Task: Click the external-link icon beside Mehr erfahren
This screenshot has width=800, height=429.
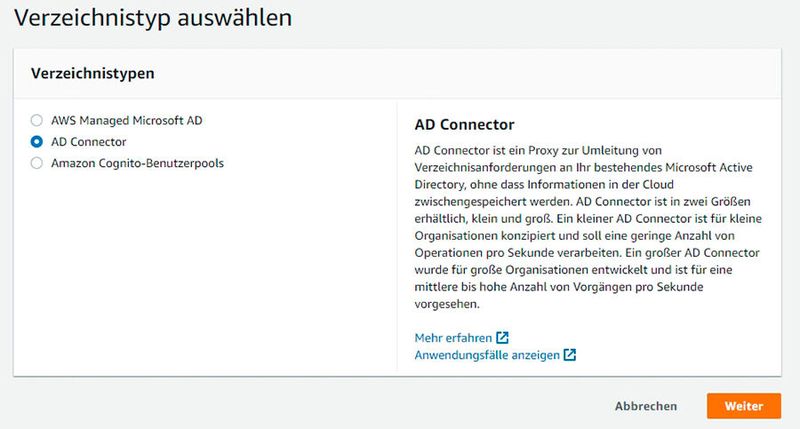Action: pos(503,337)
